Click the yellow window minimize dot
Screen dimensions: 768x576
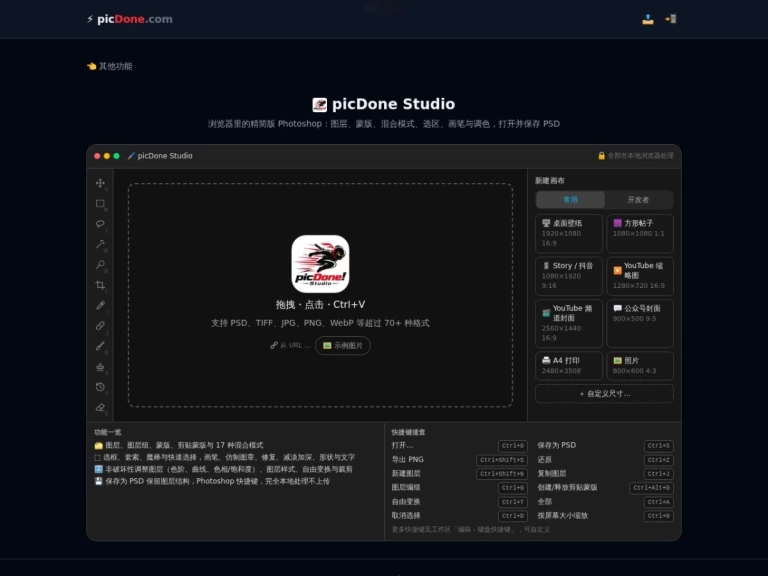pyautogui.click(x=107, y=156)
